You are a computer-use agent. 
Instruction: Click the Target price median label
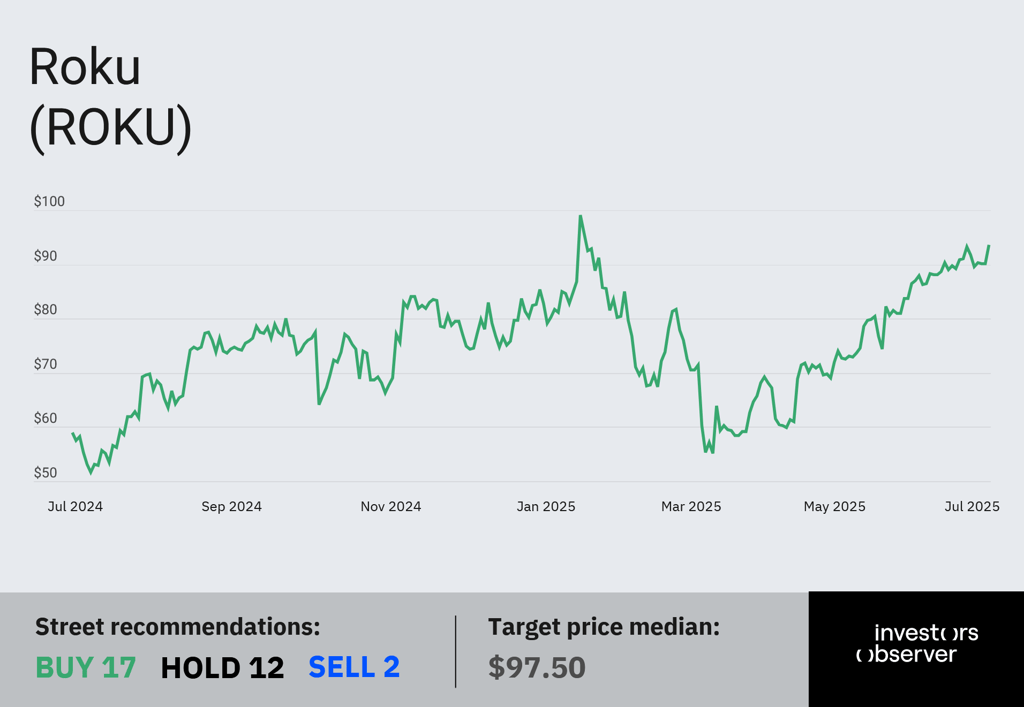[x=604, y=627]
